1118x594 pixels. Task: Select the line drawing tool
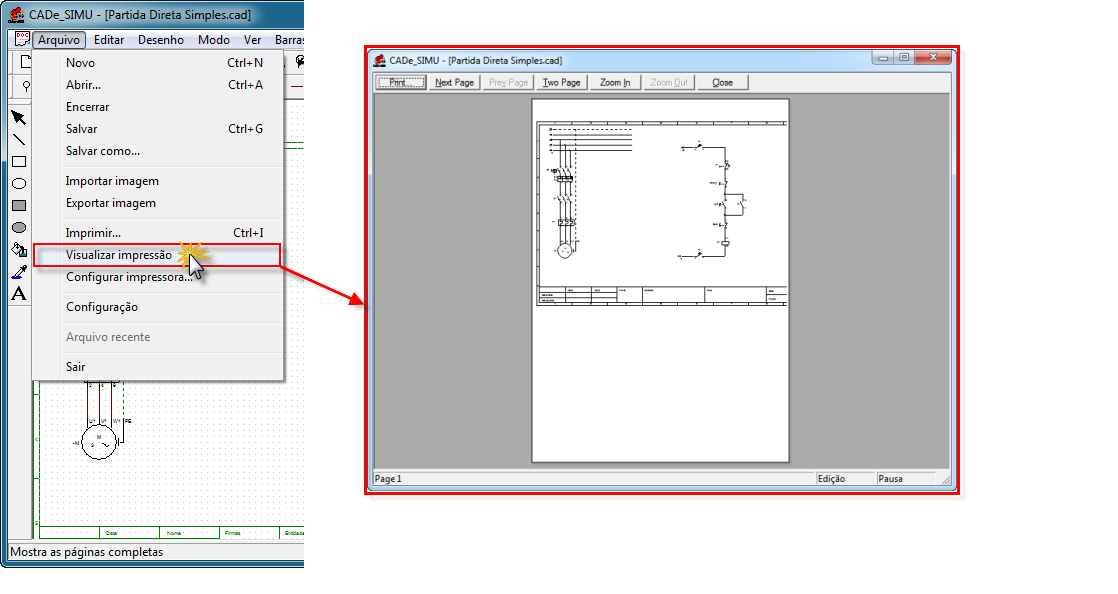pyautogui.click(x=18, y=140)
